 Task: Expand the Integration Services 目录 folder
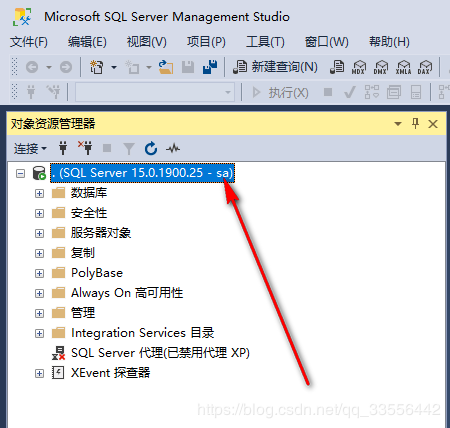pyautogui.click(x=39, y=333)
